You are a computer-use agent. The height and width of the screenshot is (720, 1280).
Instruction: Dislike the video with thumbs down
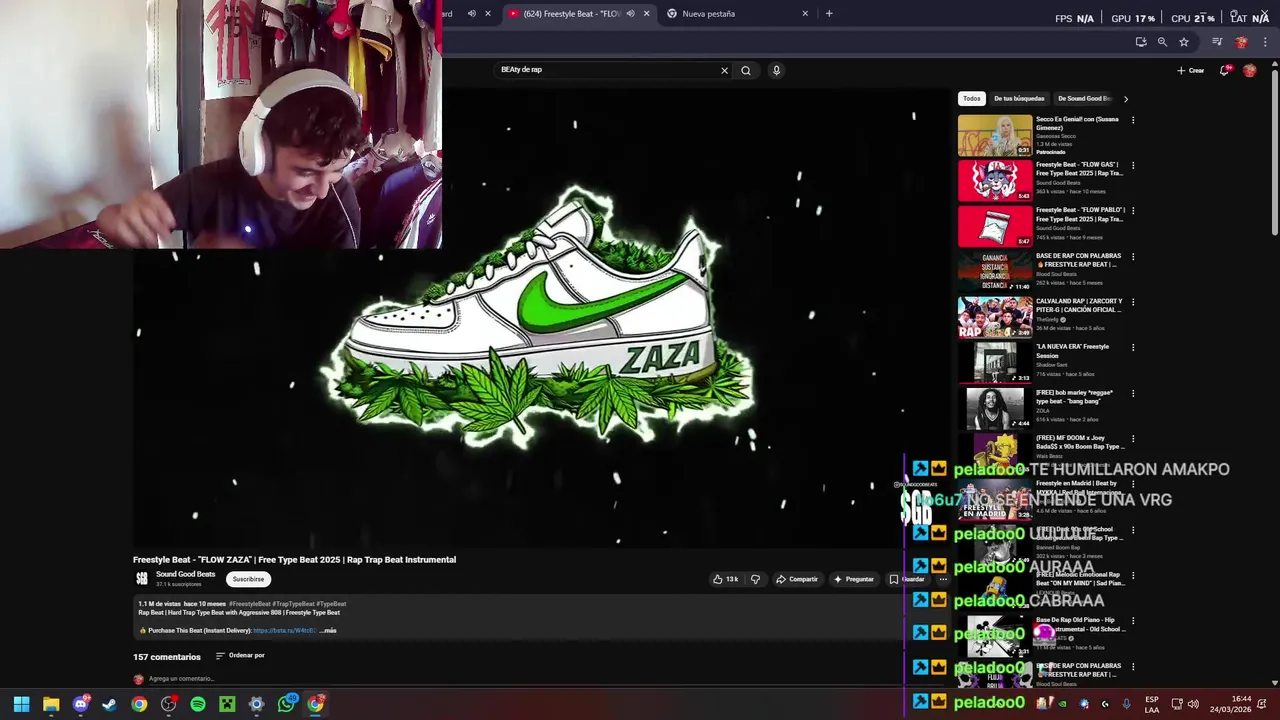(755, 579)
